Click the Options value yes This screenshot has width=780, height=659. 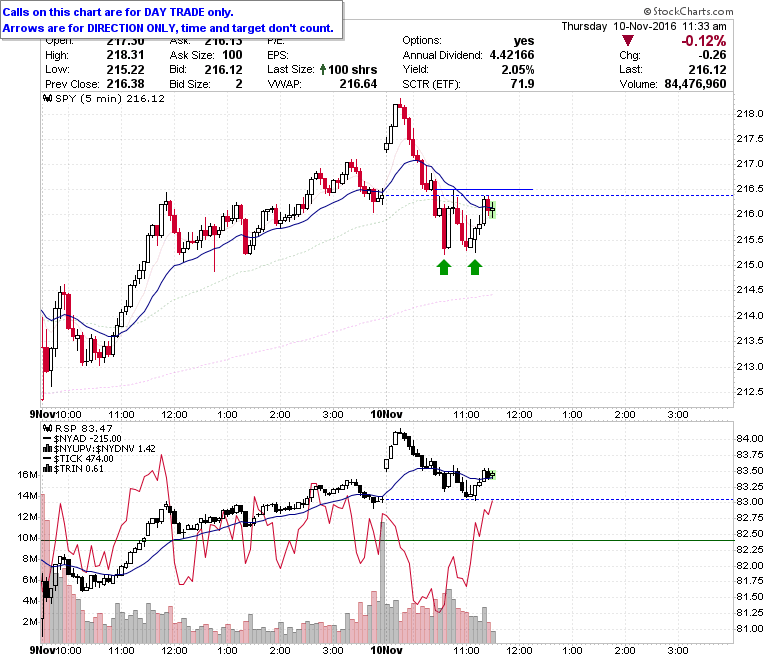[x=524, y=41]
